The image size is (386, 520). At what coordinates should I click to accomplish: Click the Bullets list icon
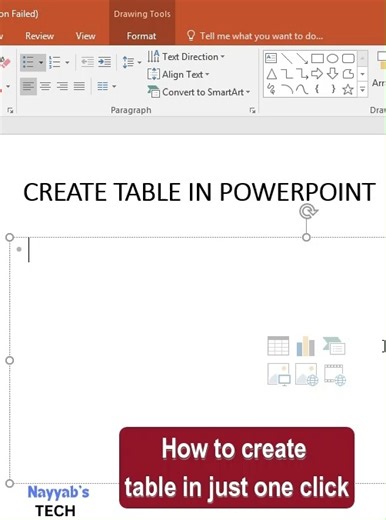tap(28, 62)
